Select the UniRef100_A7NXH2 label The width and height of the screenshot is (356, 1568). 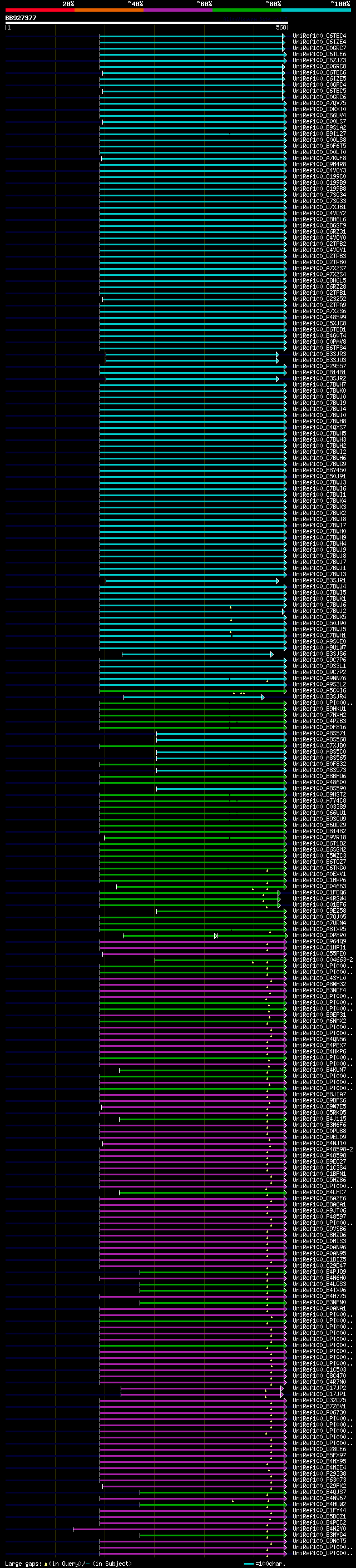319,715
